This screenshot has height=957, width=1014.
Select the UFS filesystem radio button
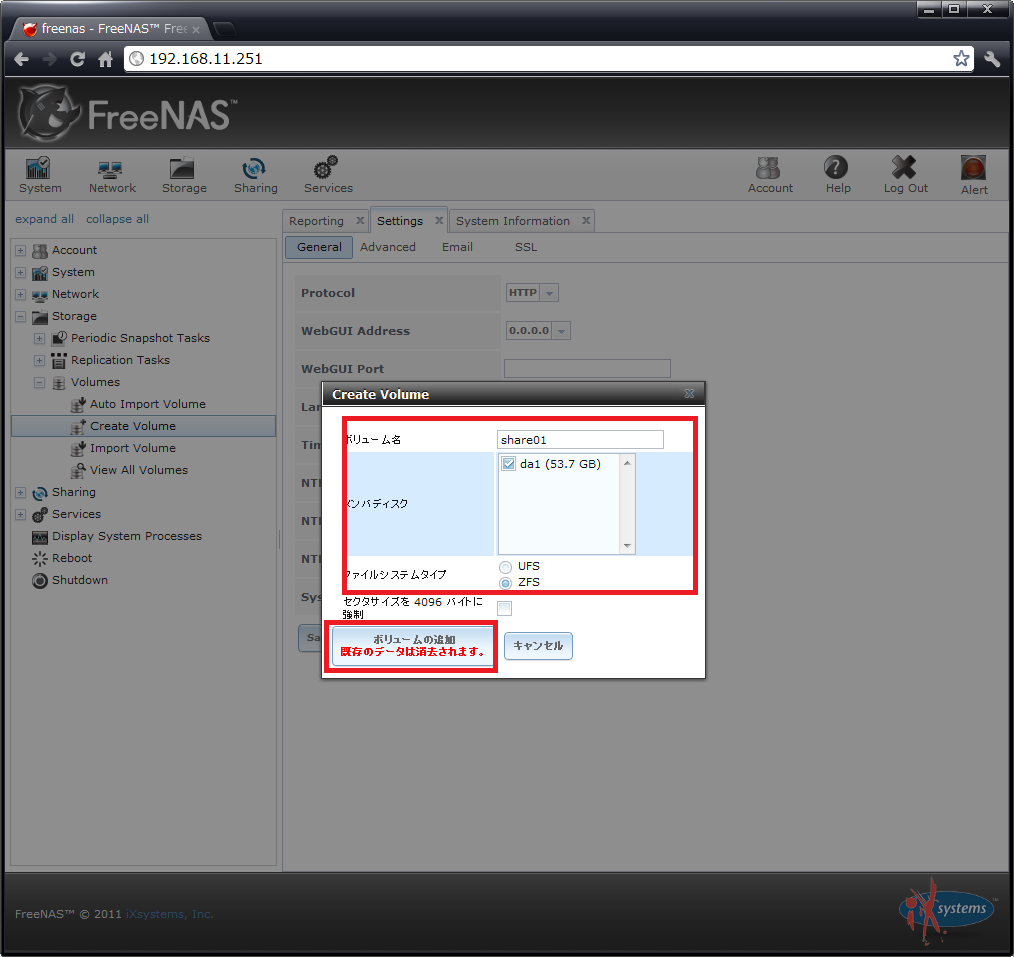(x=505, y=567)
